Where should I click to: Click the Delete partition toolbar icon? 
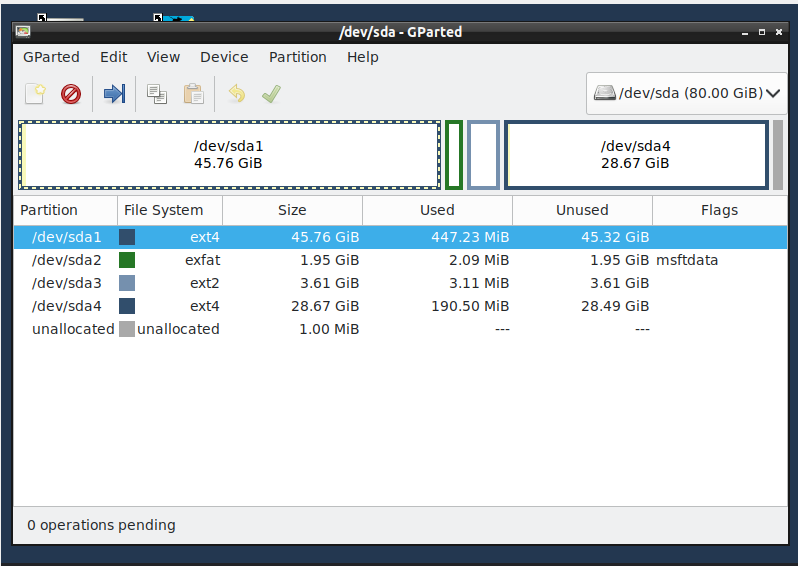71,94
